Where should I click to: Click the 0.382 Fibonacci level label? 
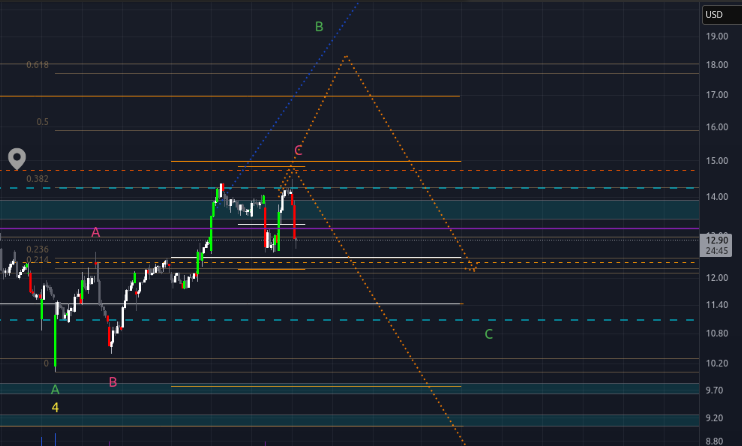point(38,179)
